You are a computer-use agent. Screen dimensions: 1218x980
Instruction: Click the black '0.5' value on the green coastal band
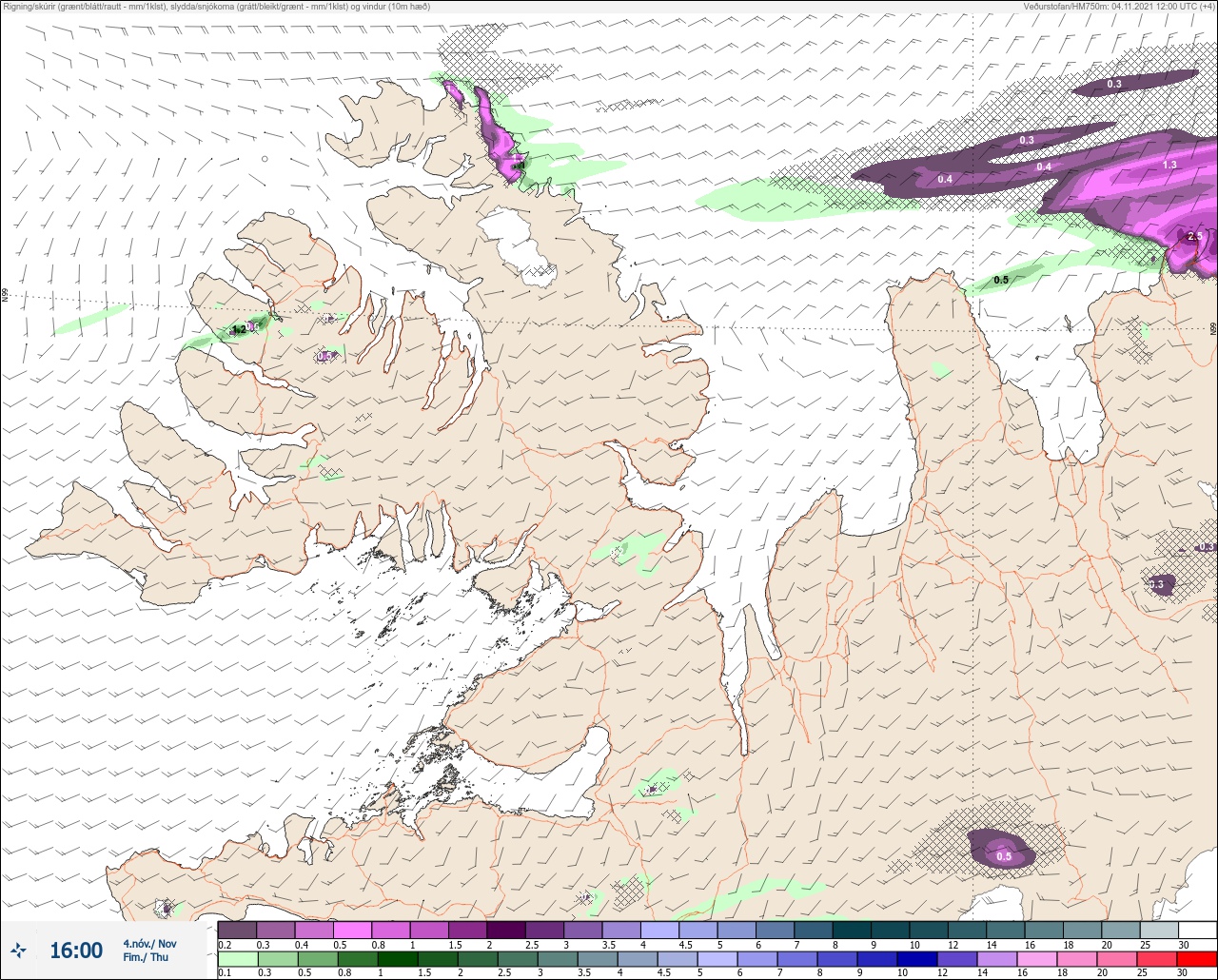[1001, 280]
